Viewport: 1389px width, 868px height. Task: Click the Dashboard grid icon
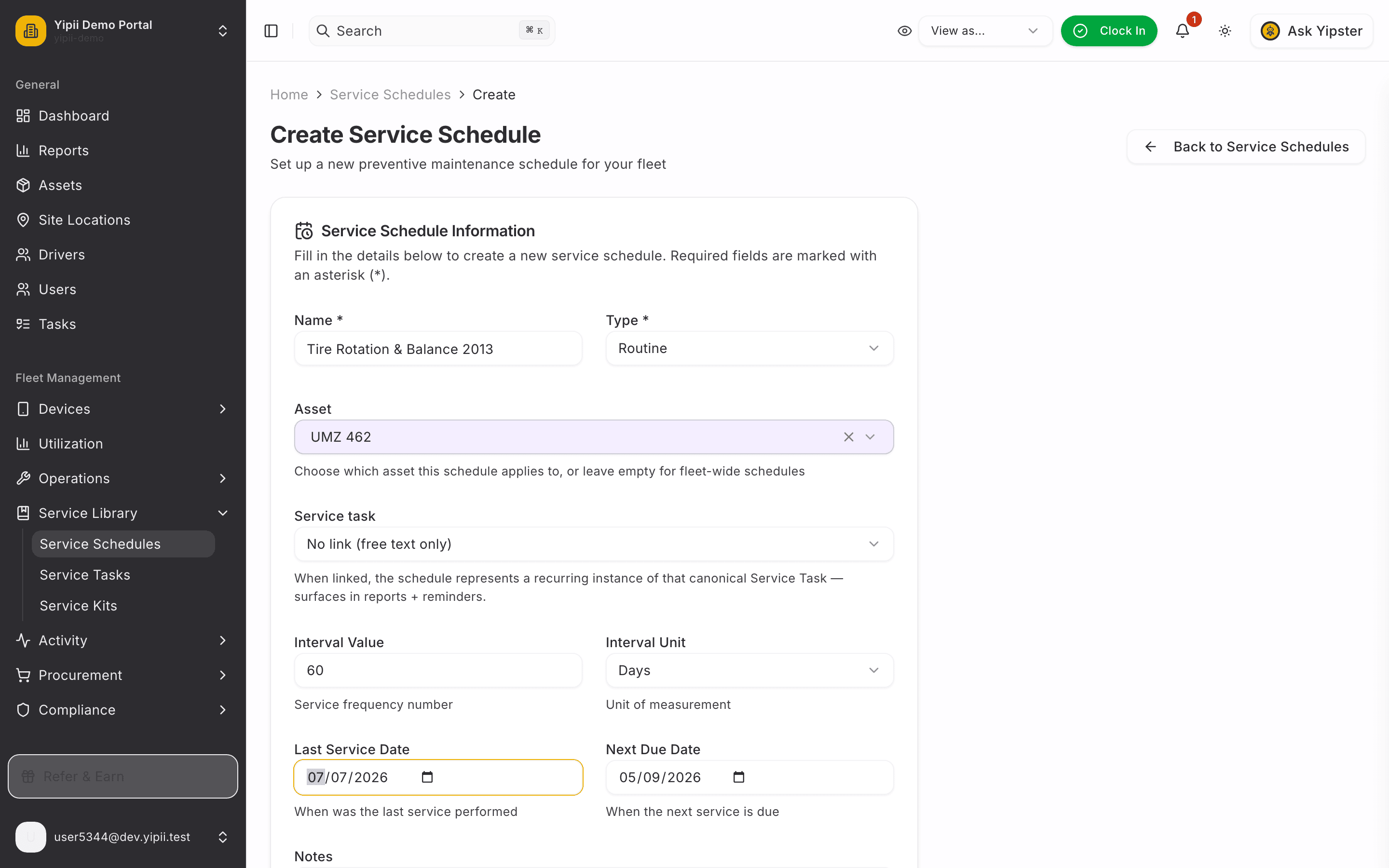[x=23, y=116]
